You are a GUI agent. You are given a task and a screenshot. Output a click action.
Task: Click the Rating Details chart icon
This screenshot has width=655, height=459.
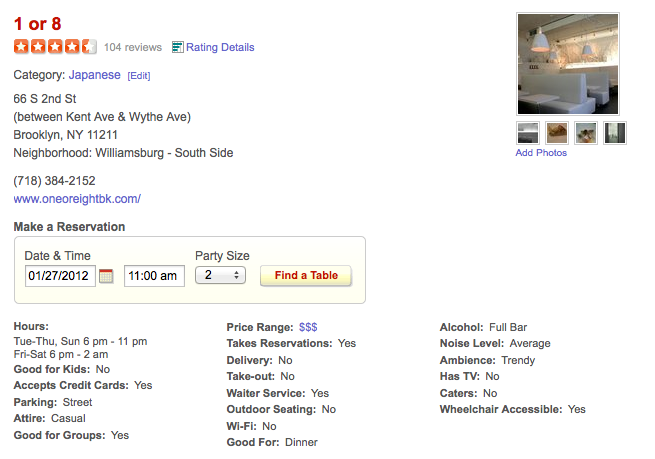178,47
